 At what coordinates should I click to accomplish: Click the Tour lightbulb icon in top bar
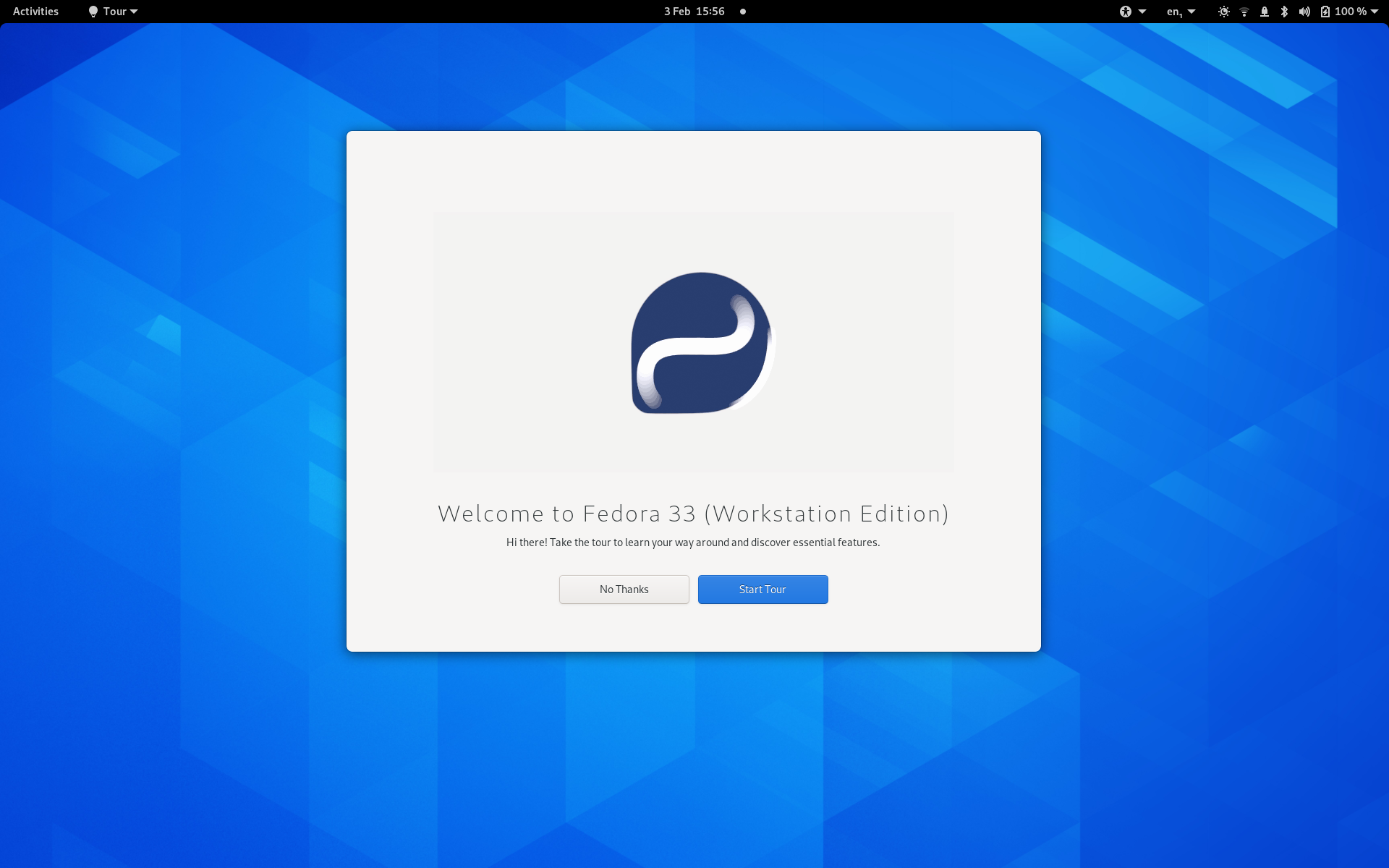93,12
